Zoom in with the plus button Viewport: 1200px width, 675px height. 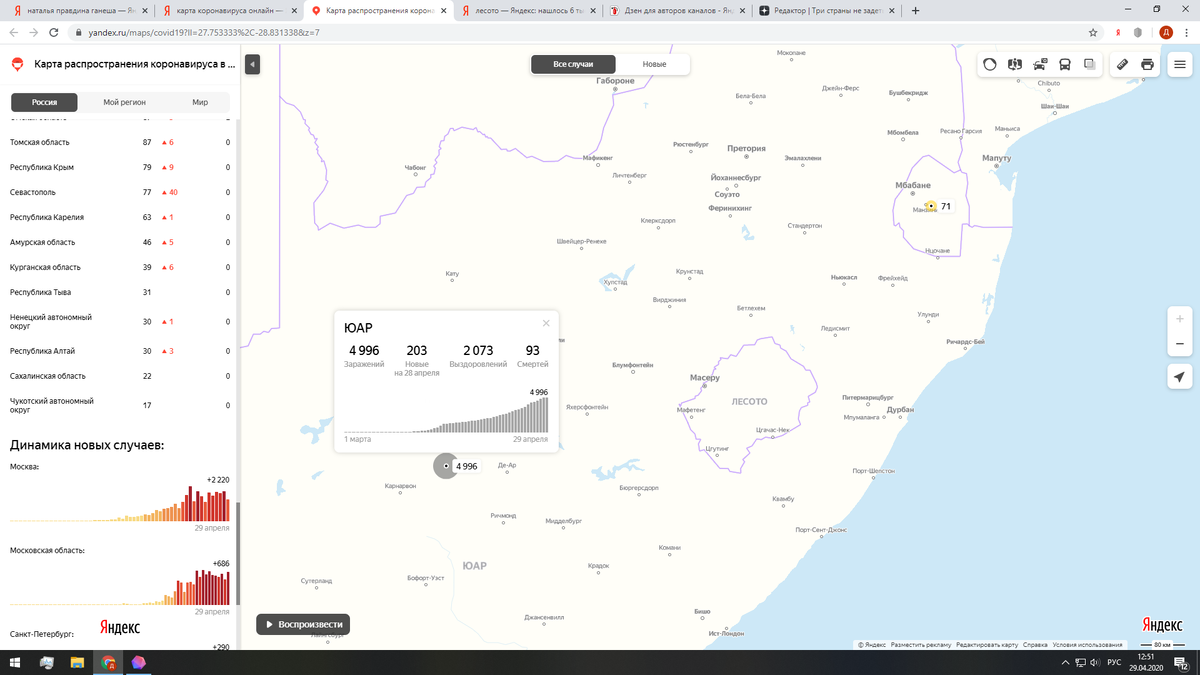pyautogui.click(x=1180, y=319)
